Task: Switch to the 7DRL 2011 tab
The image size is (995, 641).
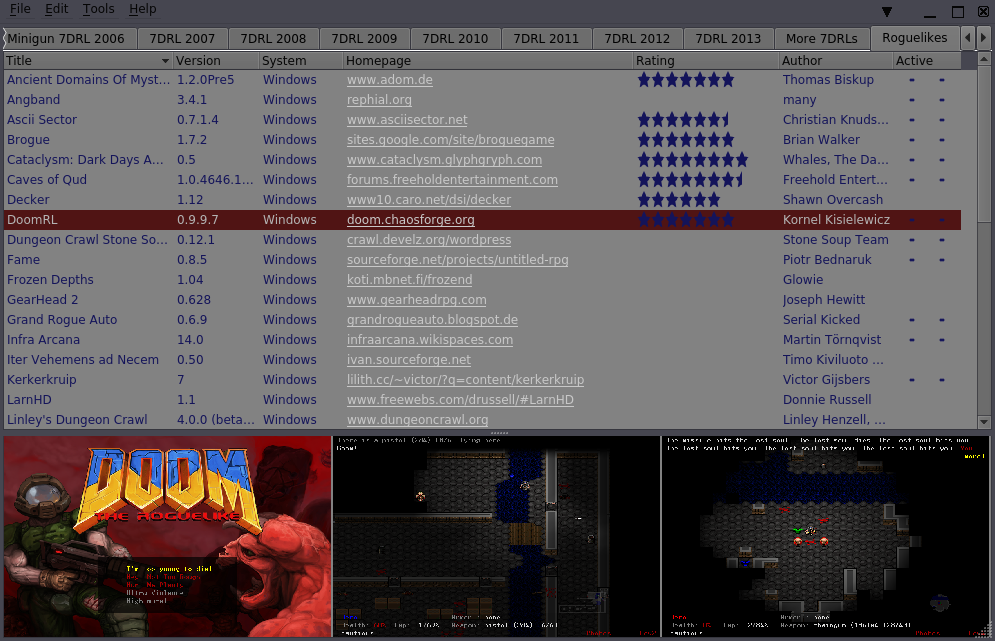Action: [546, 39]
